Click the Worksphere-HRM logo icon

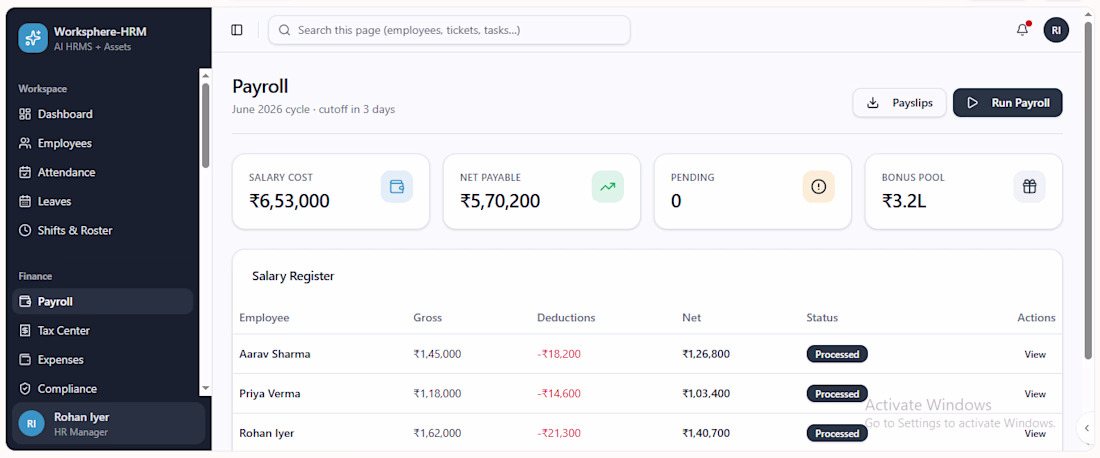click(x=33, y=38)
